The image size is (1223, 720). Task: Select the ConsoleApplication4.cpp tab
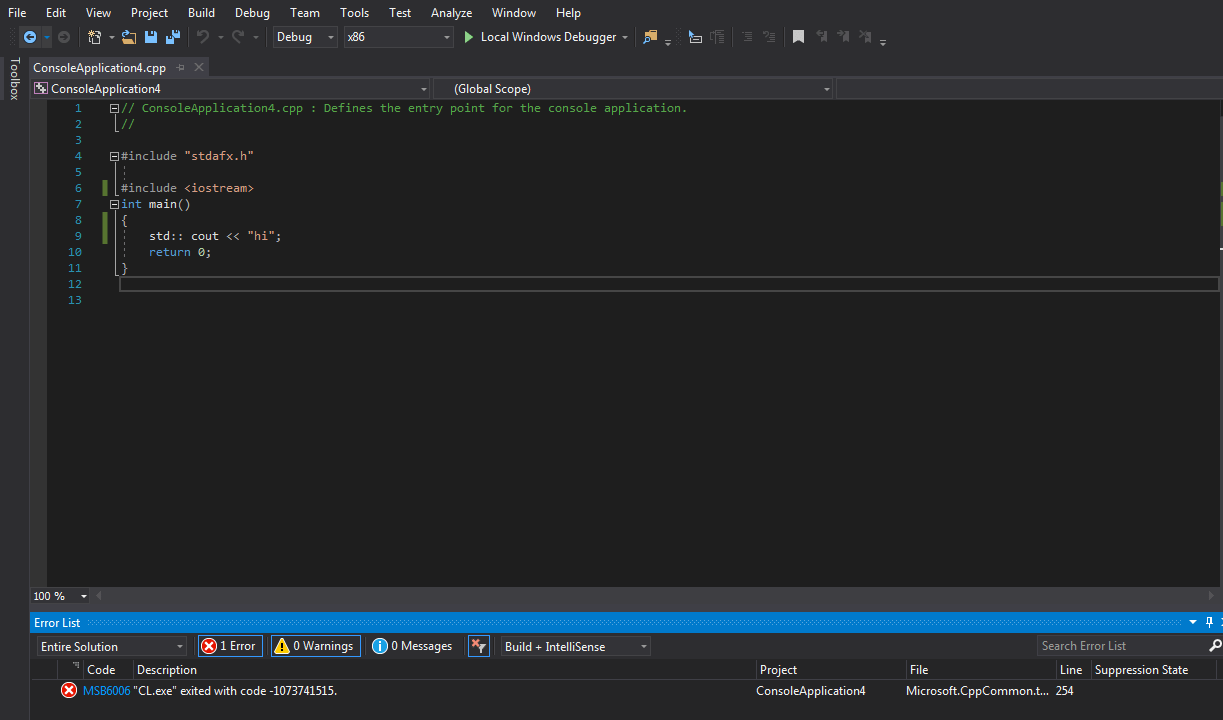pos(98,68)
